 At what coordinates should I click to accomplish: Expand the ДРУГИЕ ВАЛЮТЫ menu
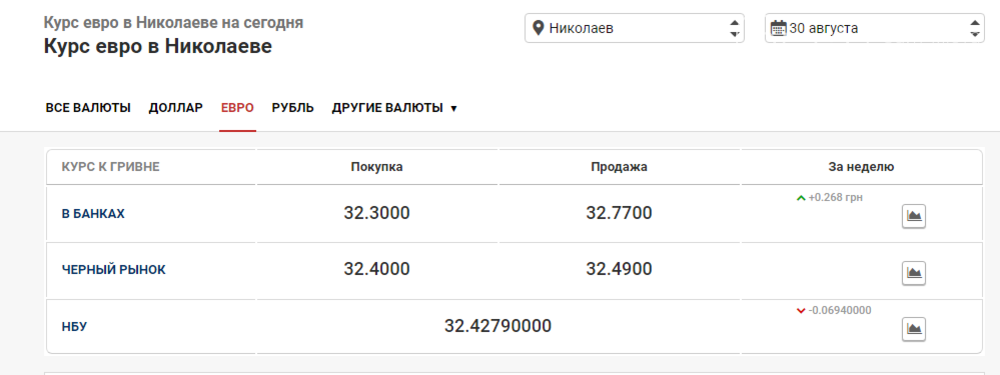pos(394,108)
